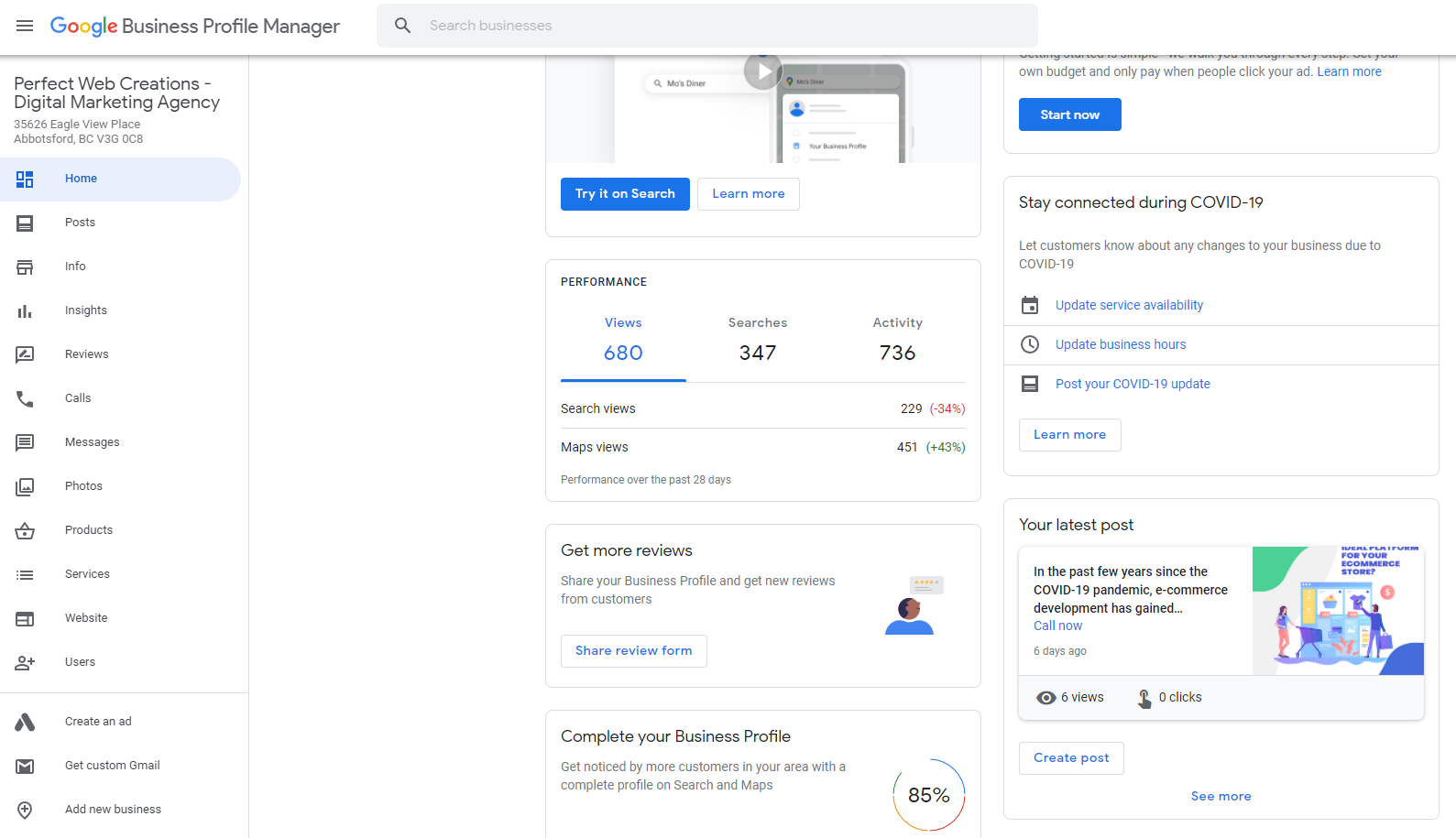Click the Create post button
Image resolution: width=1456 pixels, height=838 pixels.
tap(1071, 758)
